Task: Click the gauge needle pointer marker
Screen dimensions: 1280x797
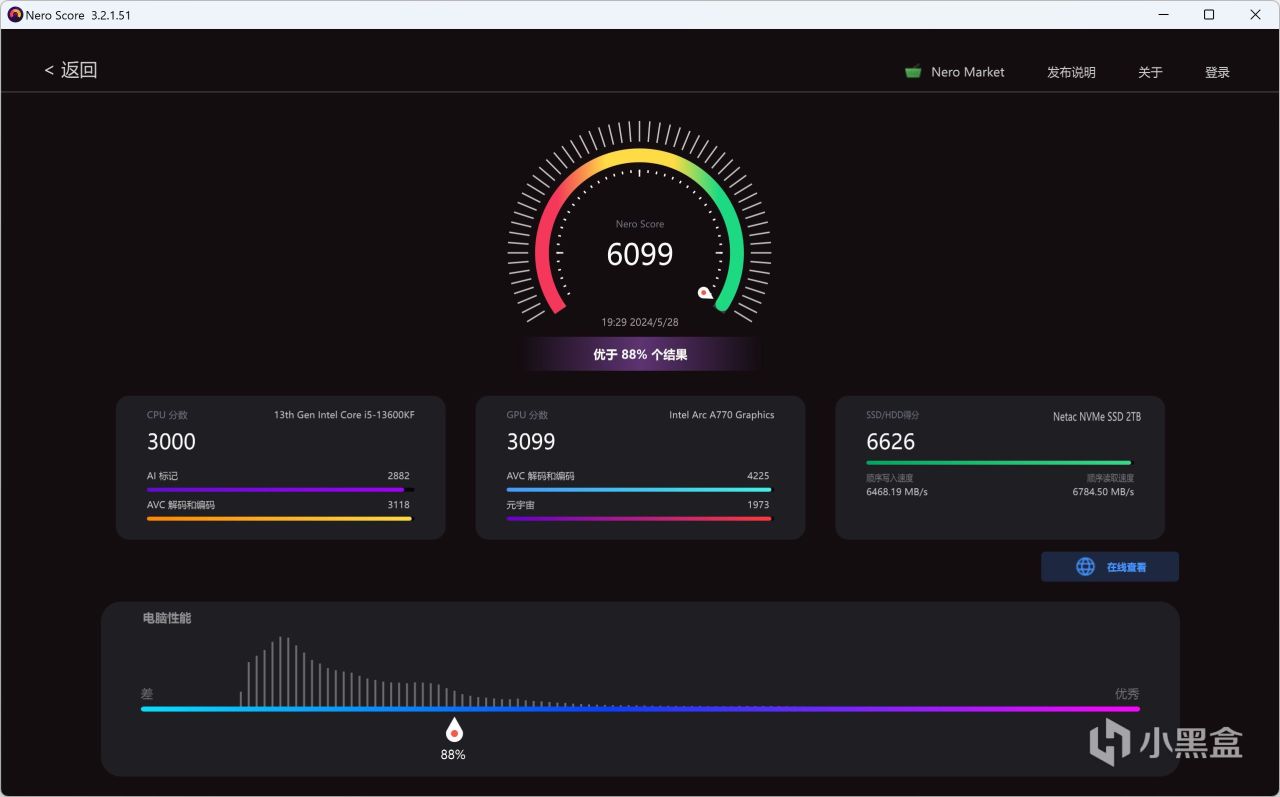Action: tap(705, 293)
